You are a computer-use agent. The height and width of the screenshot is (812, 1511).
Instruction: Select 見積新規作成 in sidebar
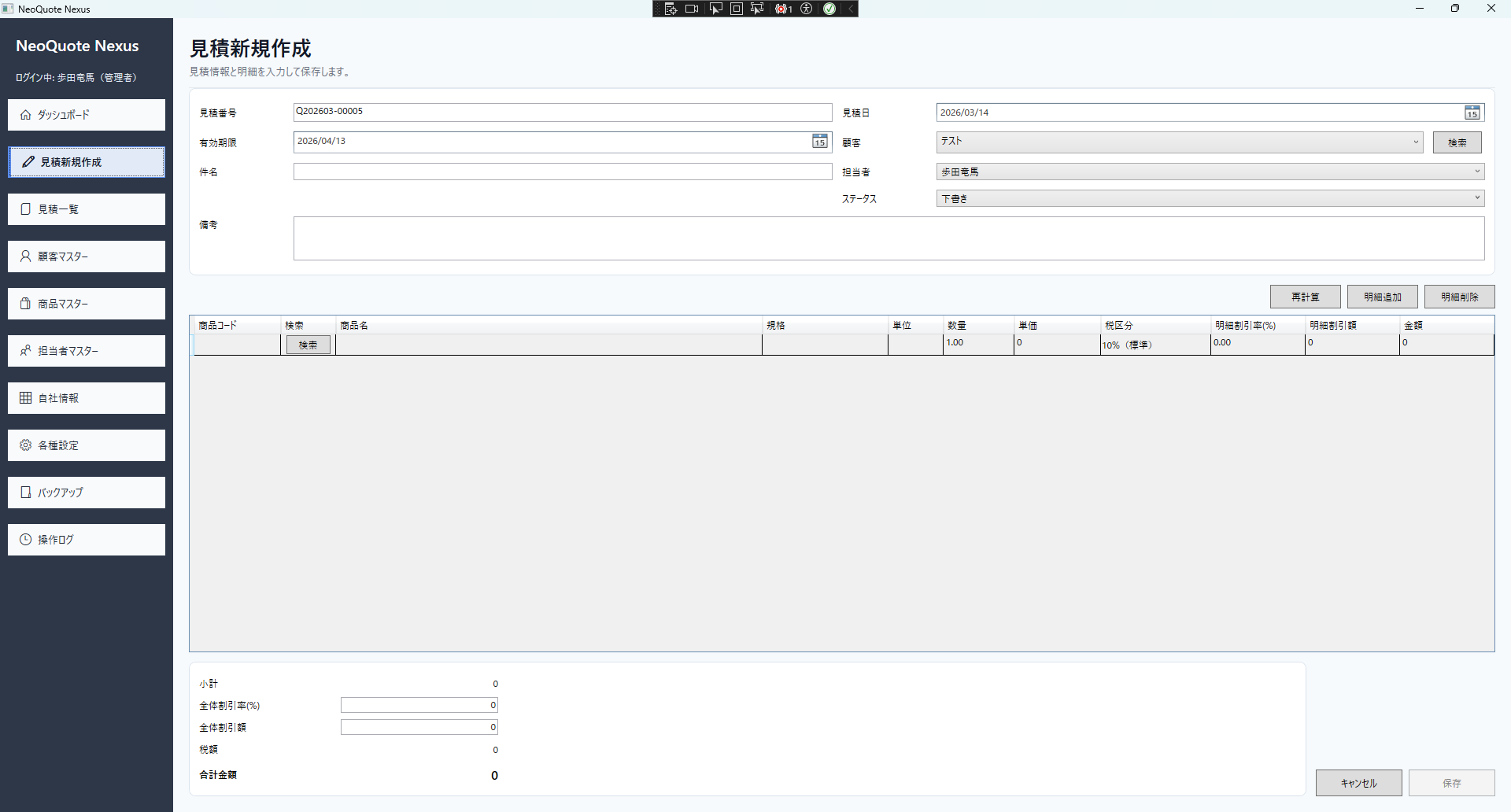[87, 162]
